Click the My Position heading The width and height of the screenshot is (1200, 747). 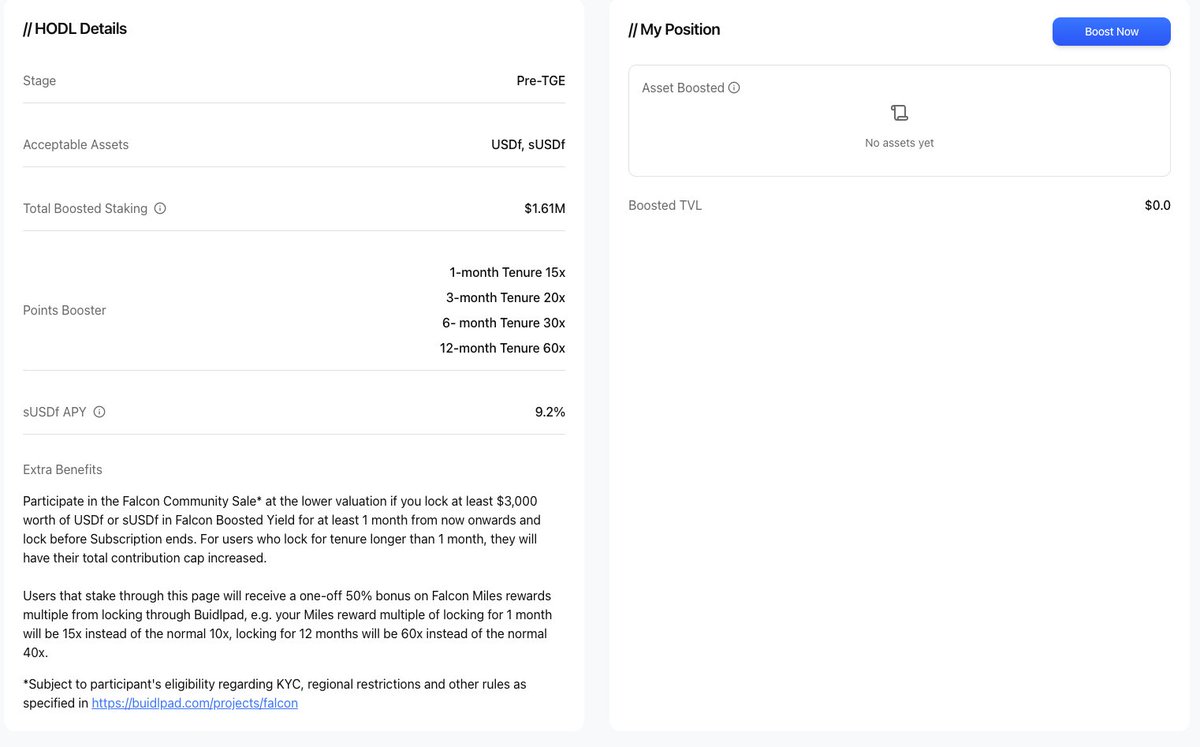click(674, 30)
